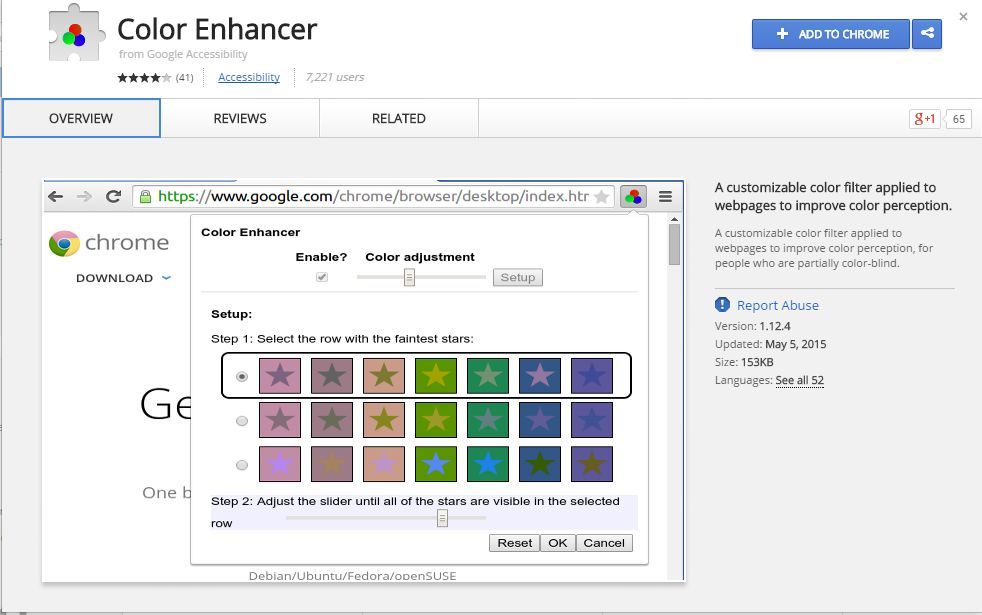Click the green padlock security icon

pyautogui.click(x=145, y=197)
